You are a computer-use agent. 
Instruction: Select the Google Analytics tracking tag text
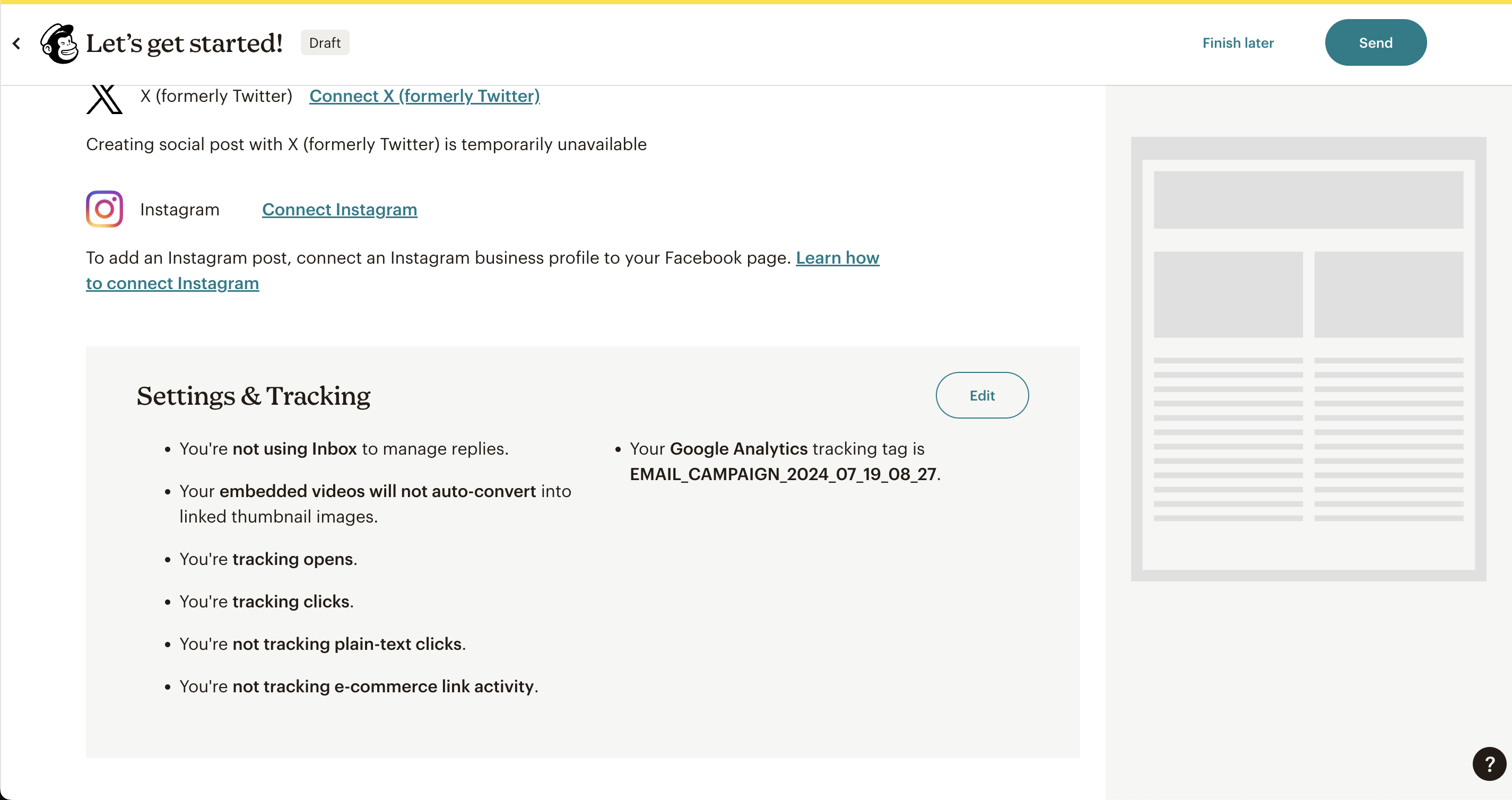click(x=785, y=462)
